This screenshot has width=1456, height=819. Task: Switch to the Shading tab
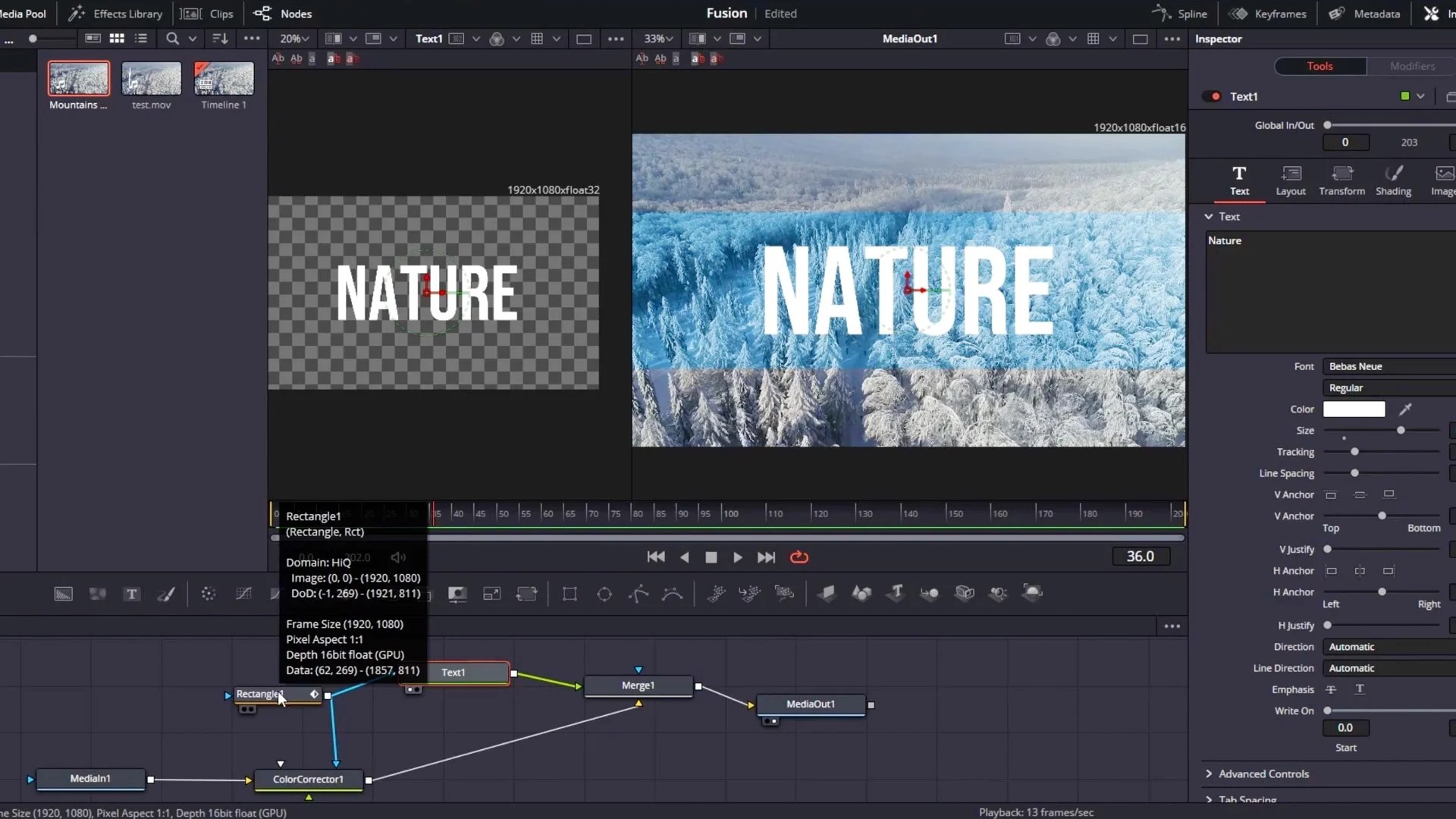pos(1393,180)
